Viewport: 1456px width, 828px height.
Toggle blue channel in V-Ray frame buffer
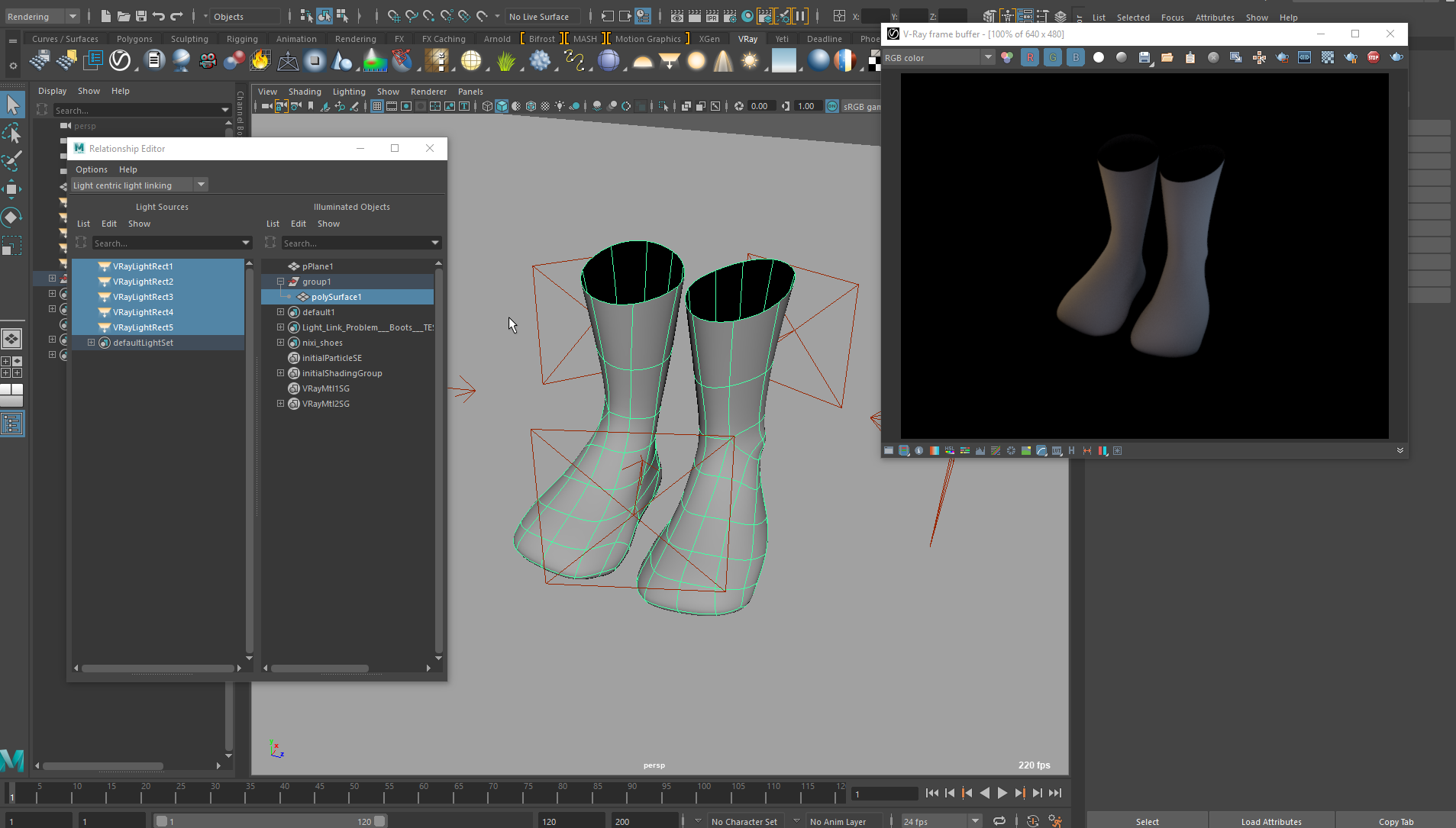pyautogui.click(x=1075, y=57)
